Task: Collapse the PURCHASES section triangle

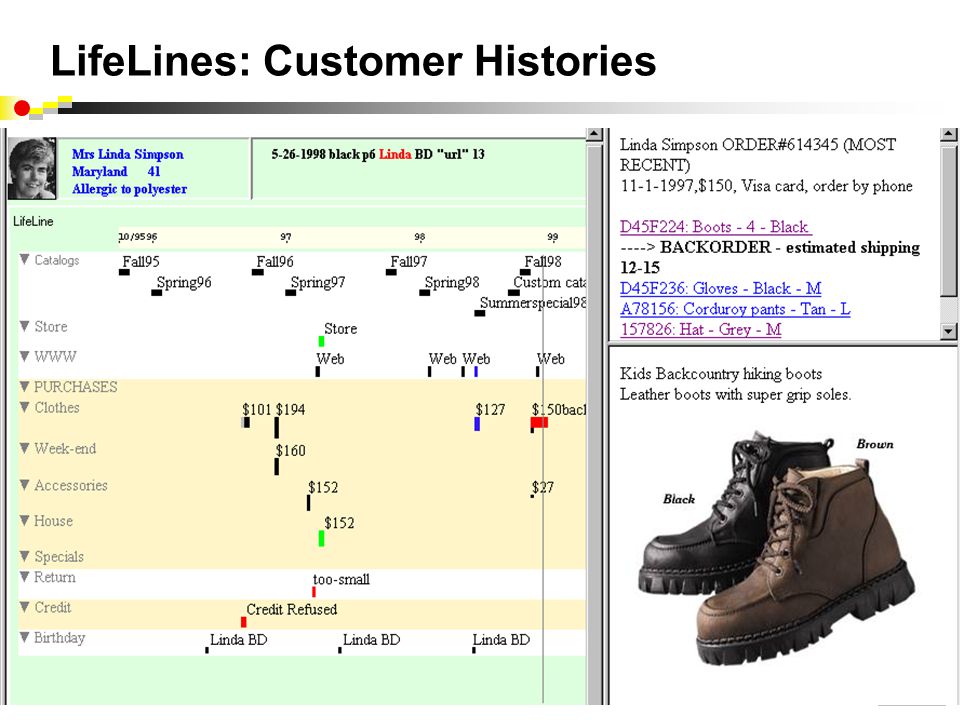Action: click(x=24, y=386)
